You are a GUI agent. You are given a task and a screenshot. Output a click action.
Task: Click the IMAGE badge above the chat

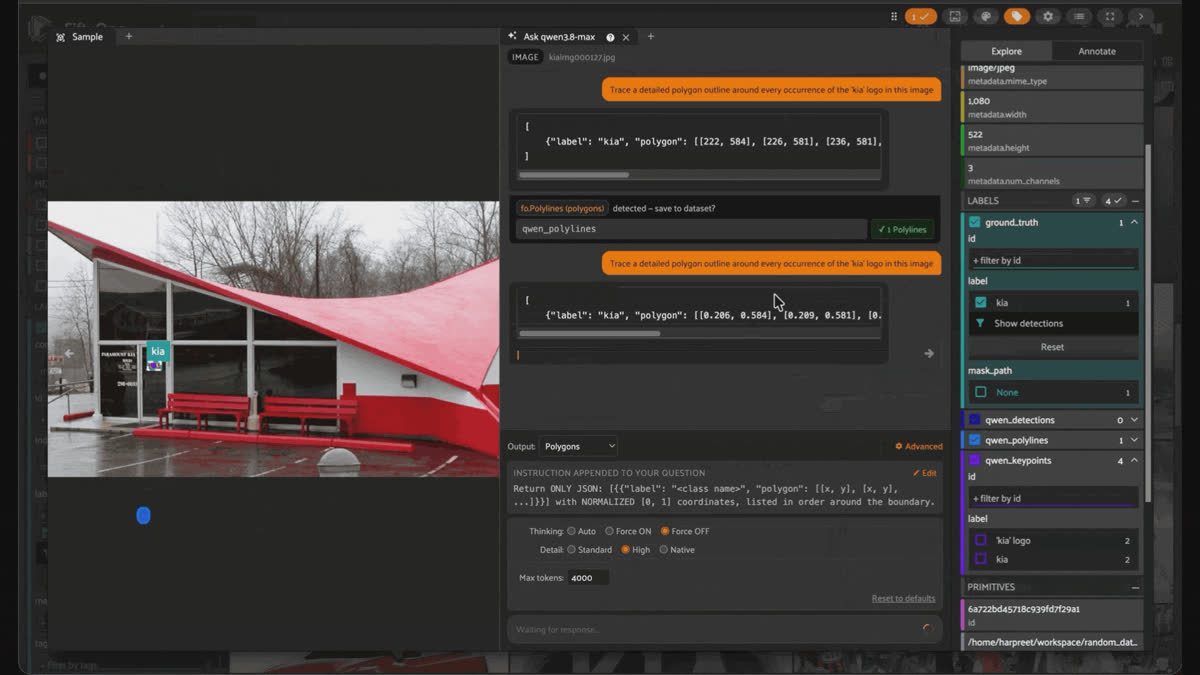pos(526,57)
